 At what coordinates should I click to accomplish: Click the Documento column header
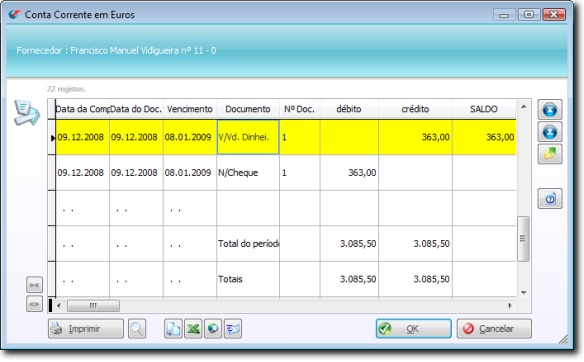pos(248,109)
